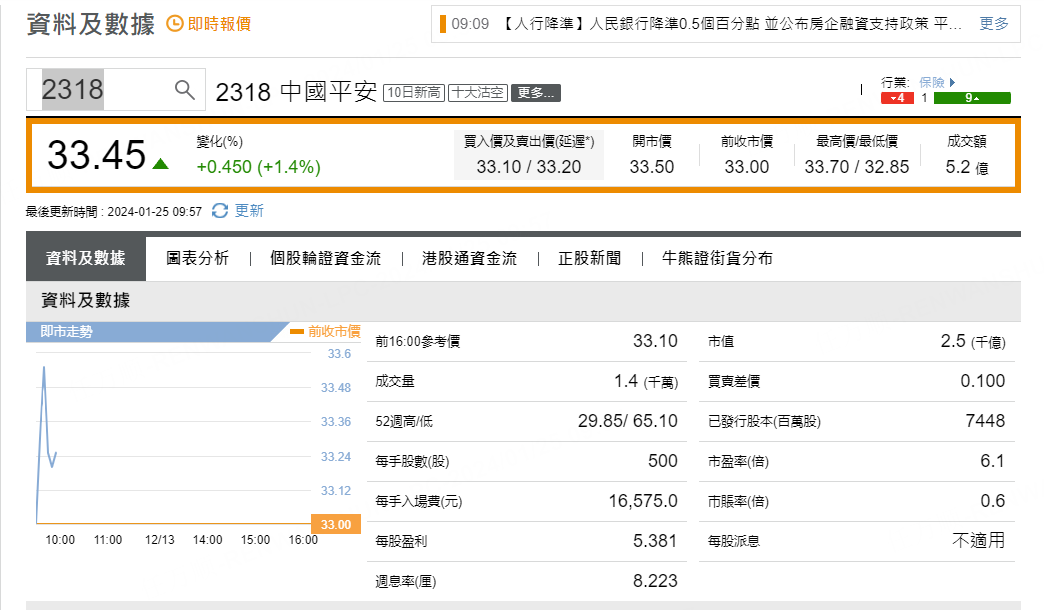Viewport: 1044px width, 610px height.
Task: Click the refresh arrows icon
Action: coord(220,211)
